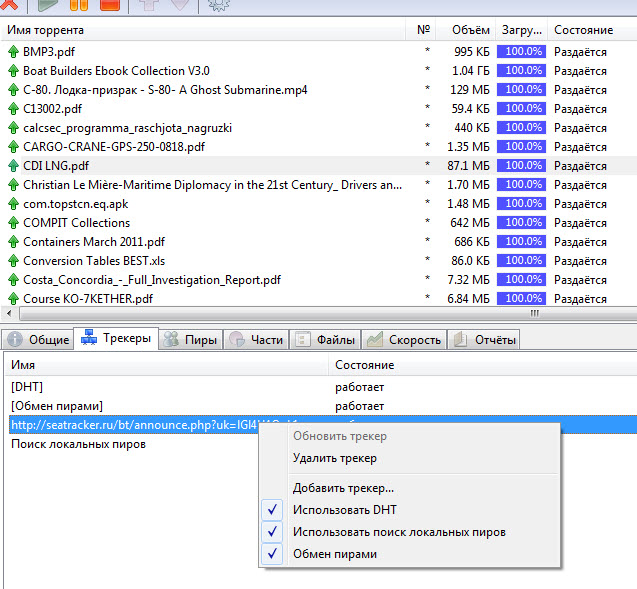This screenshot has width=637, height=589.
Task: Click the red X remove torrent icon
Action: [9, 5]
